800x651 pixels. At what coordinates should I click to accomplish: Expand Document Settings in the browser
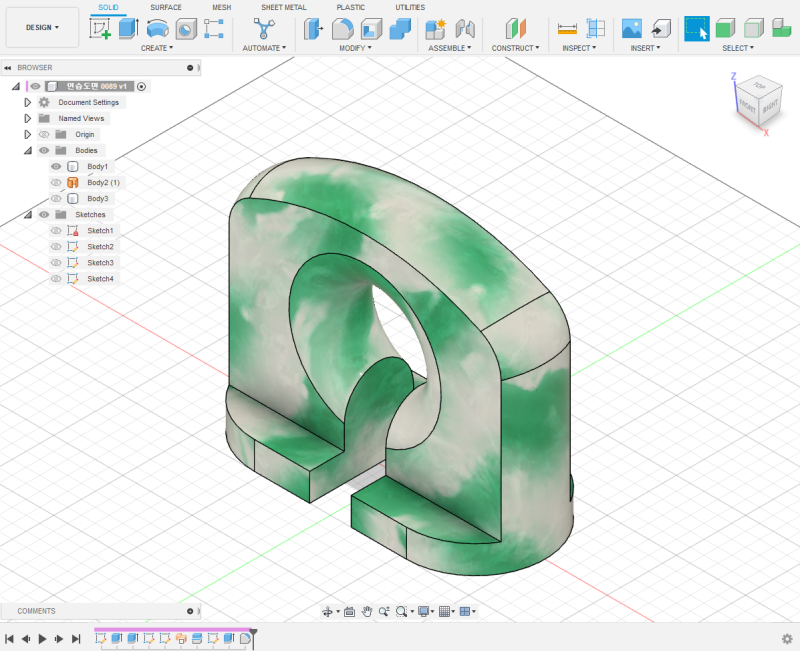coord(27,101)
